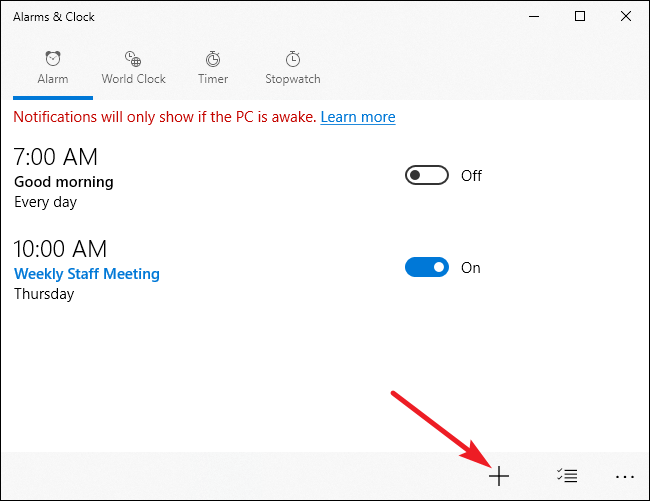Click the Timer icon
The width and height of the screenshot is (650, 501).
pos(213,59)
